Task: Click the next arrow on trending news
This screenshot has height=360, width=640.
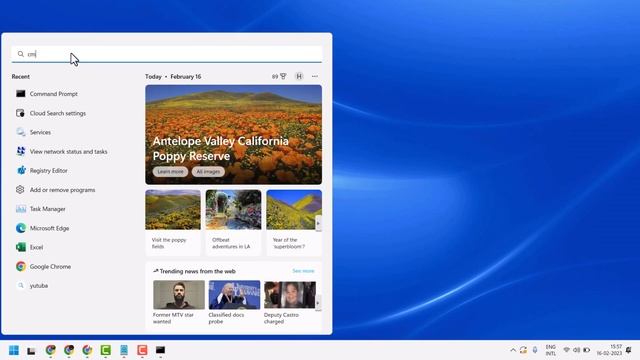Action: 318,303
